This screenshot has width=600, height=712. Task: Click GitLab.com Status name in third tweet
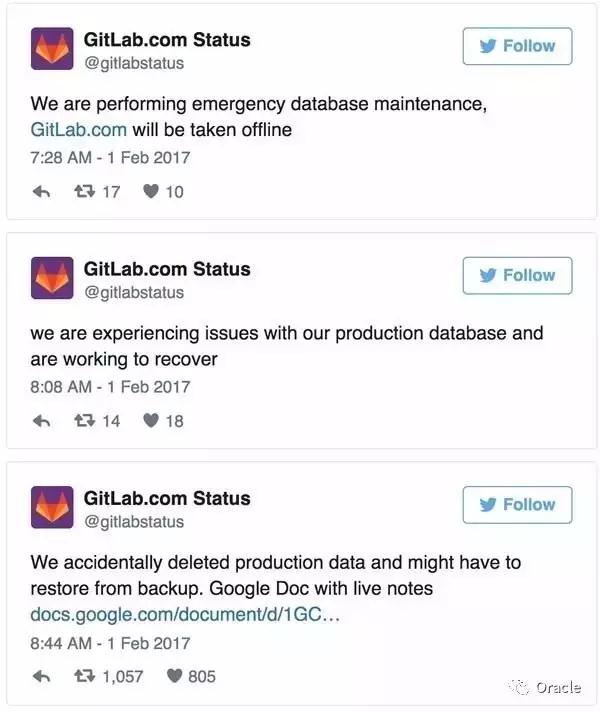pyautogui.click(x=167, y=498)
